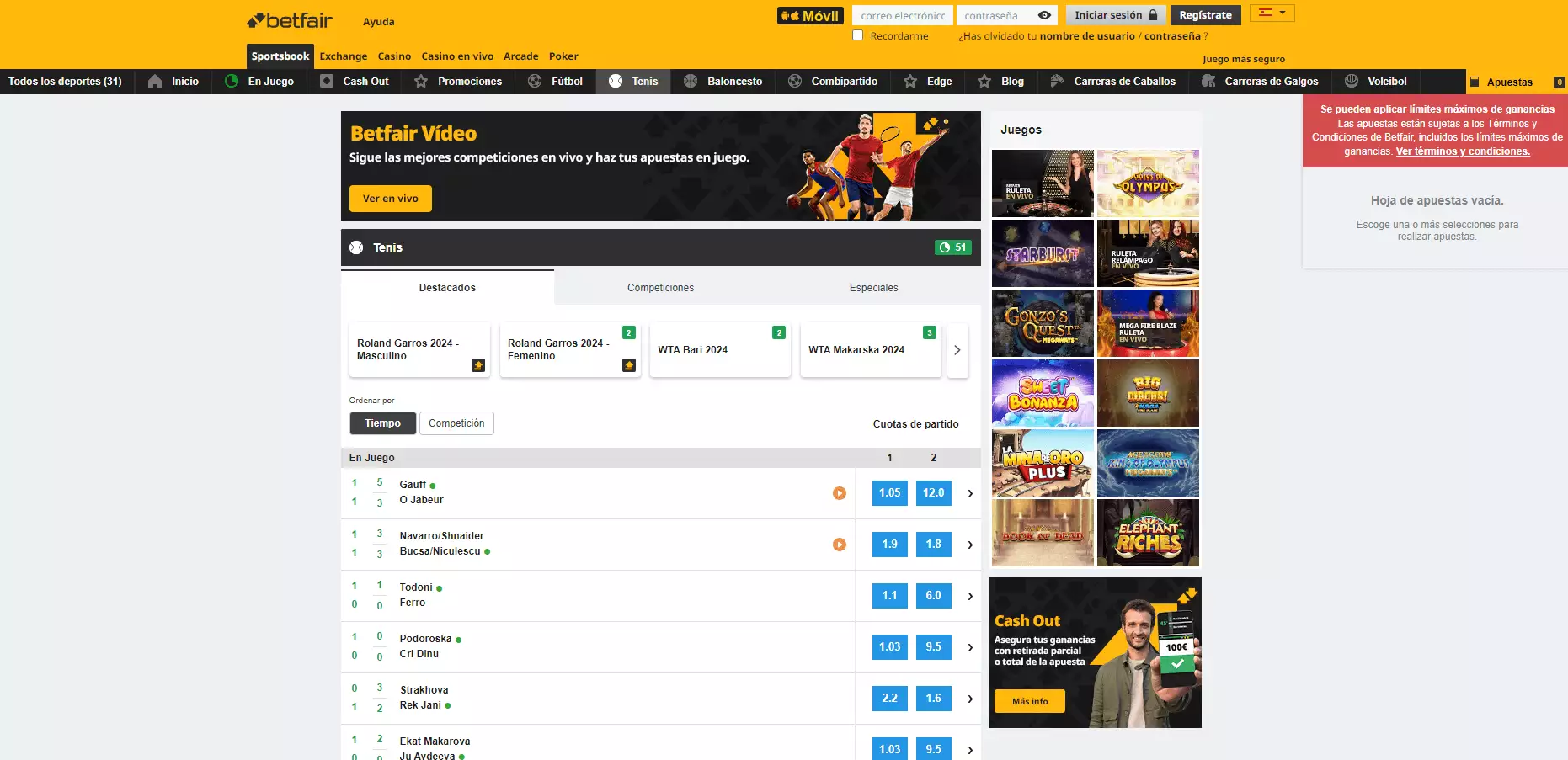Click the lock icon on Iniciar sesión

tap(1153, 15)
